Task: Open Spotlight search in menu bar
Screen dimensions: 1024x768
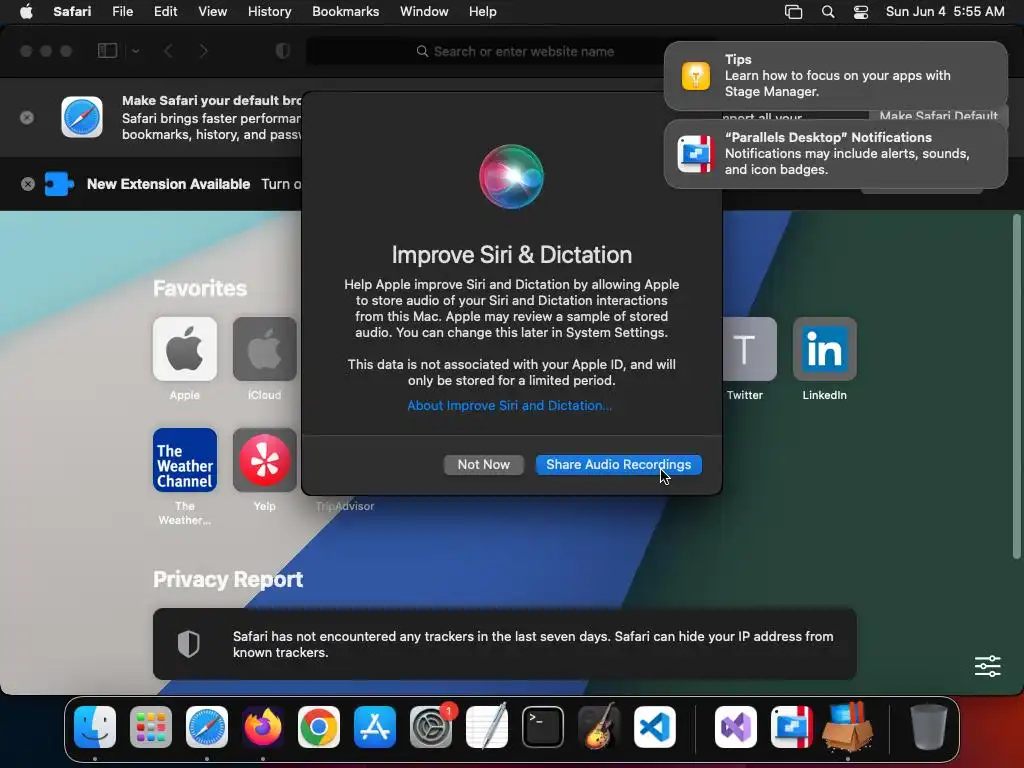Action: click(x=828, y=12)
